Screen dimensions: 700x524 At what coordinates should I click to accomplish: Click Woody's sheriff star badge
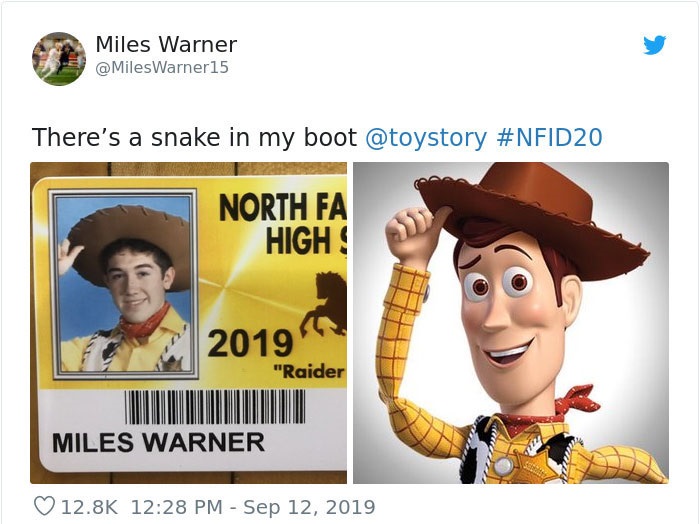tap(533, 466)
